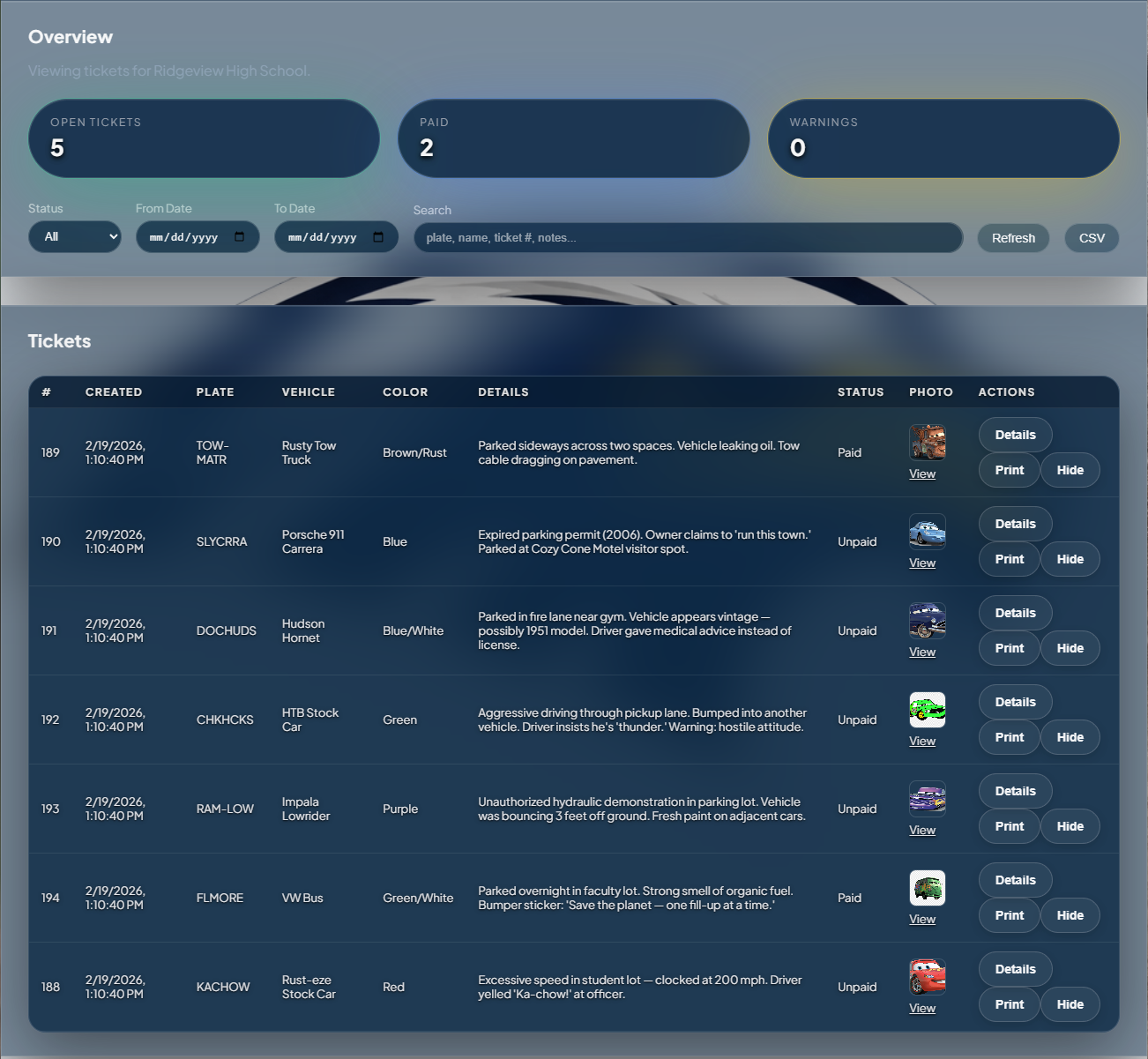1148x1059 pixels.
Task: Click the Open Tickets summary card
Action: [x=204, y=138]
